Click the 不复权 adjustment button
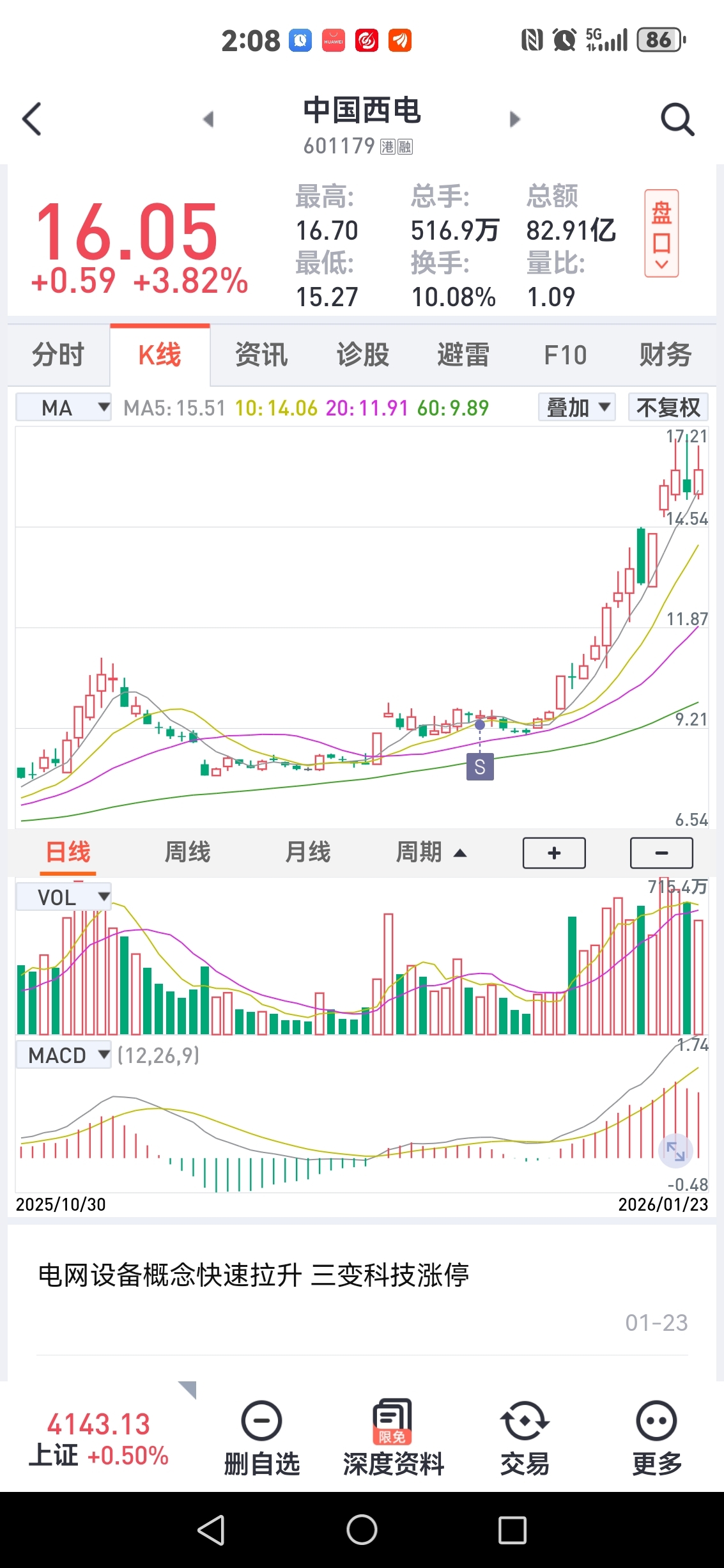The width and height of the screenshot is (724, 1568). [668, 407]
